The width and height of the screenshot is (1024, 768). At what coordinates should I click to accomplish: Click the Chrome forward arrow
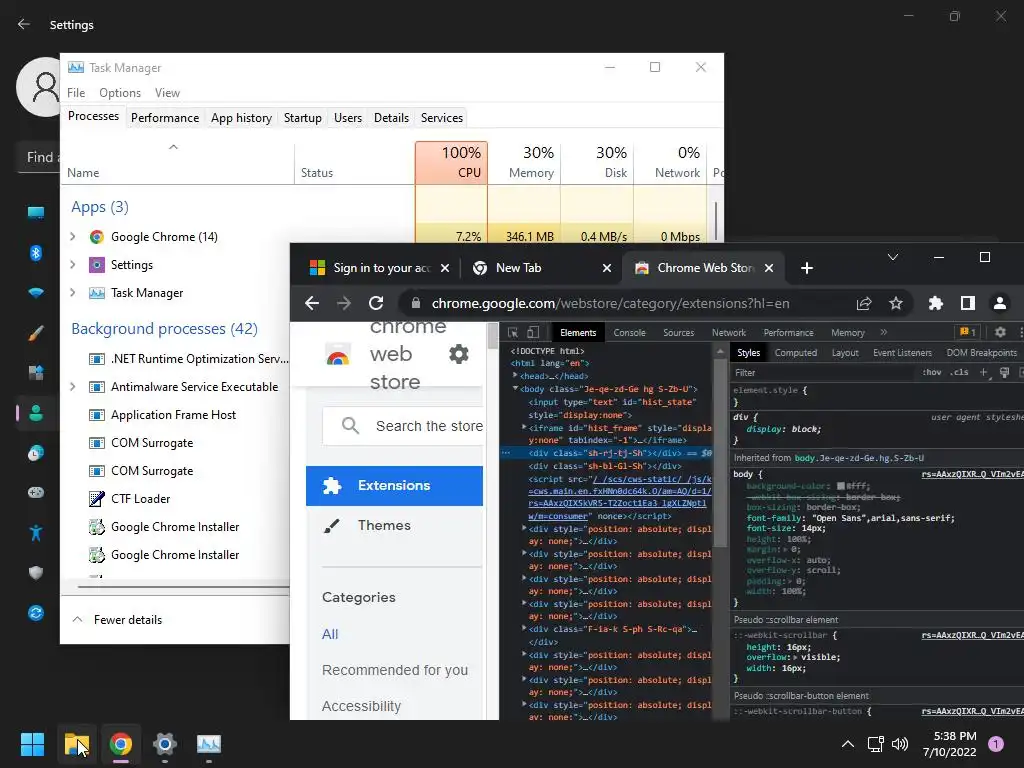tap(344, 303)
